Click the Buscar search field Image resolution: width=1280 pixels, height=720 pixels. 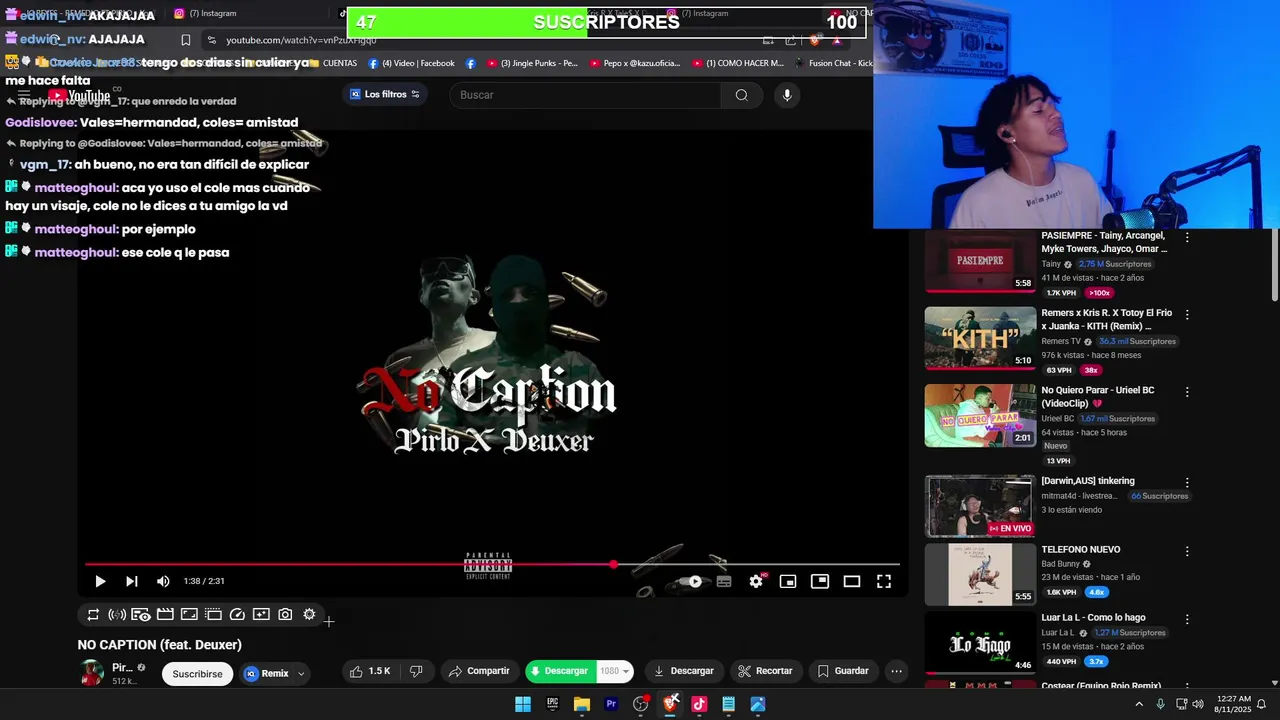(585, 95)
